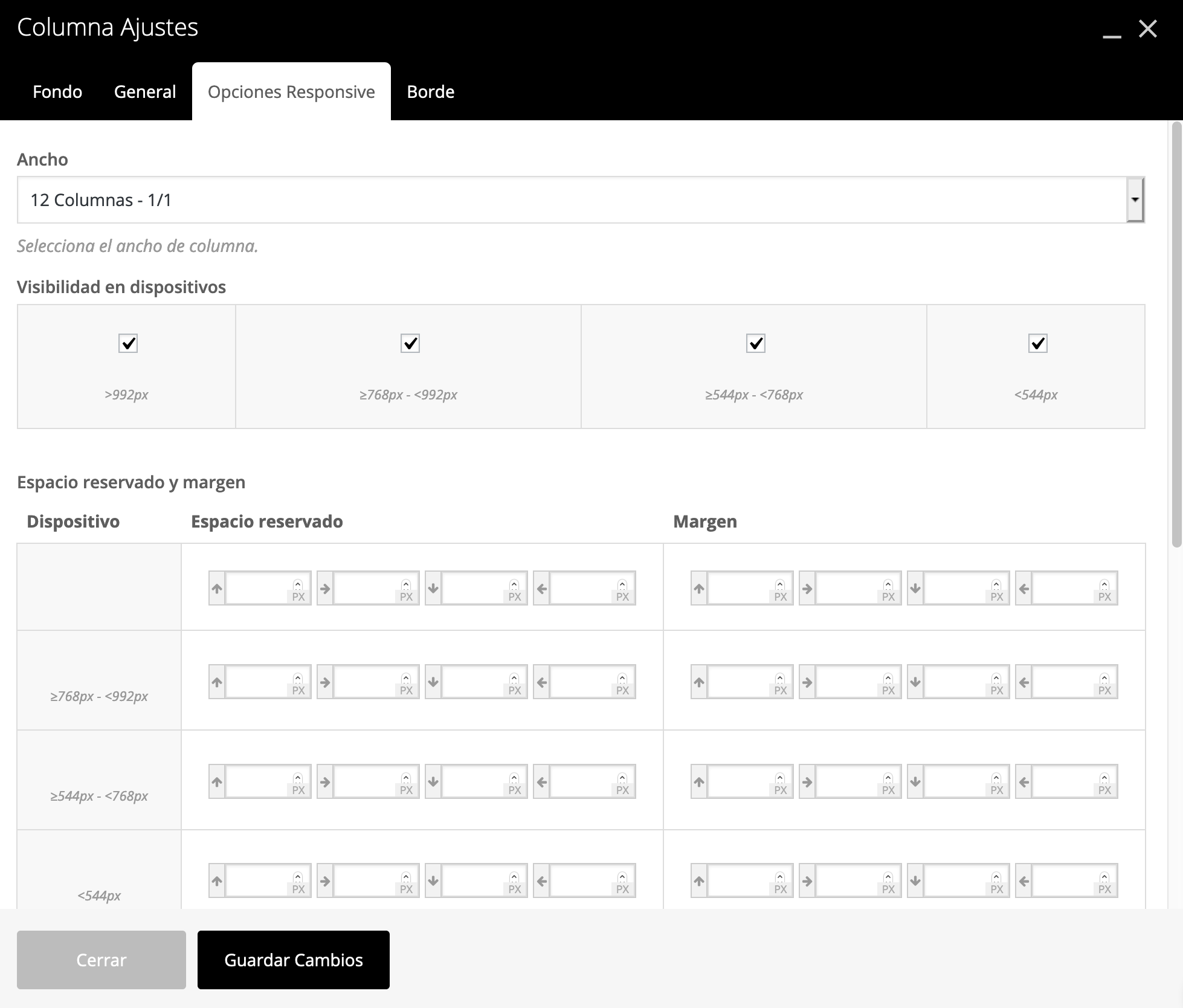Click the Guardar Cambios button
Image resolution: width=1183 pixels, height=1008 pixels.
pyautogui.click(x=294, y=960)
